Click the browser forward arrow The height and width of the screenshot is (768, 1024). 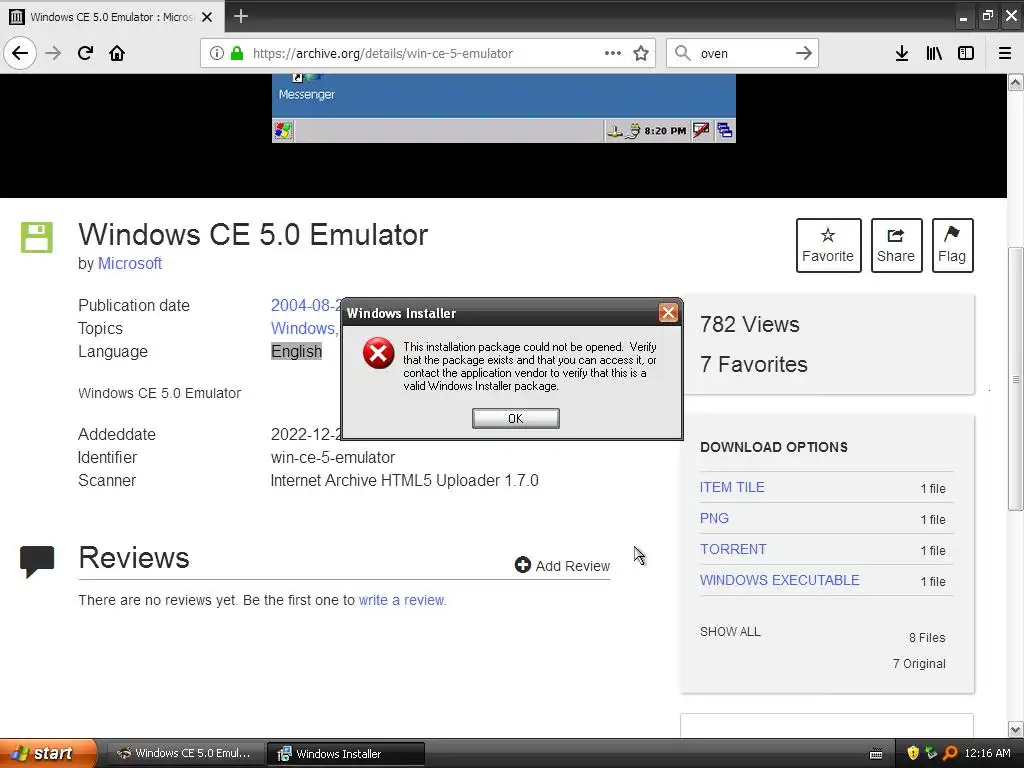pos(53,53)
